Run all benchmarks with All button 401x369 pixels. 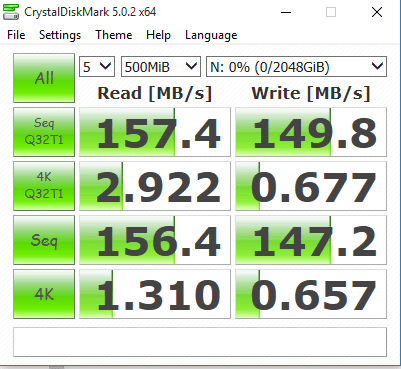tap(44, 78)
